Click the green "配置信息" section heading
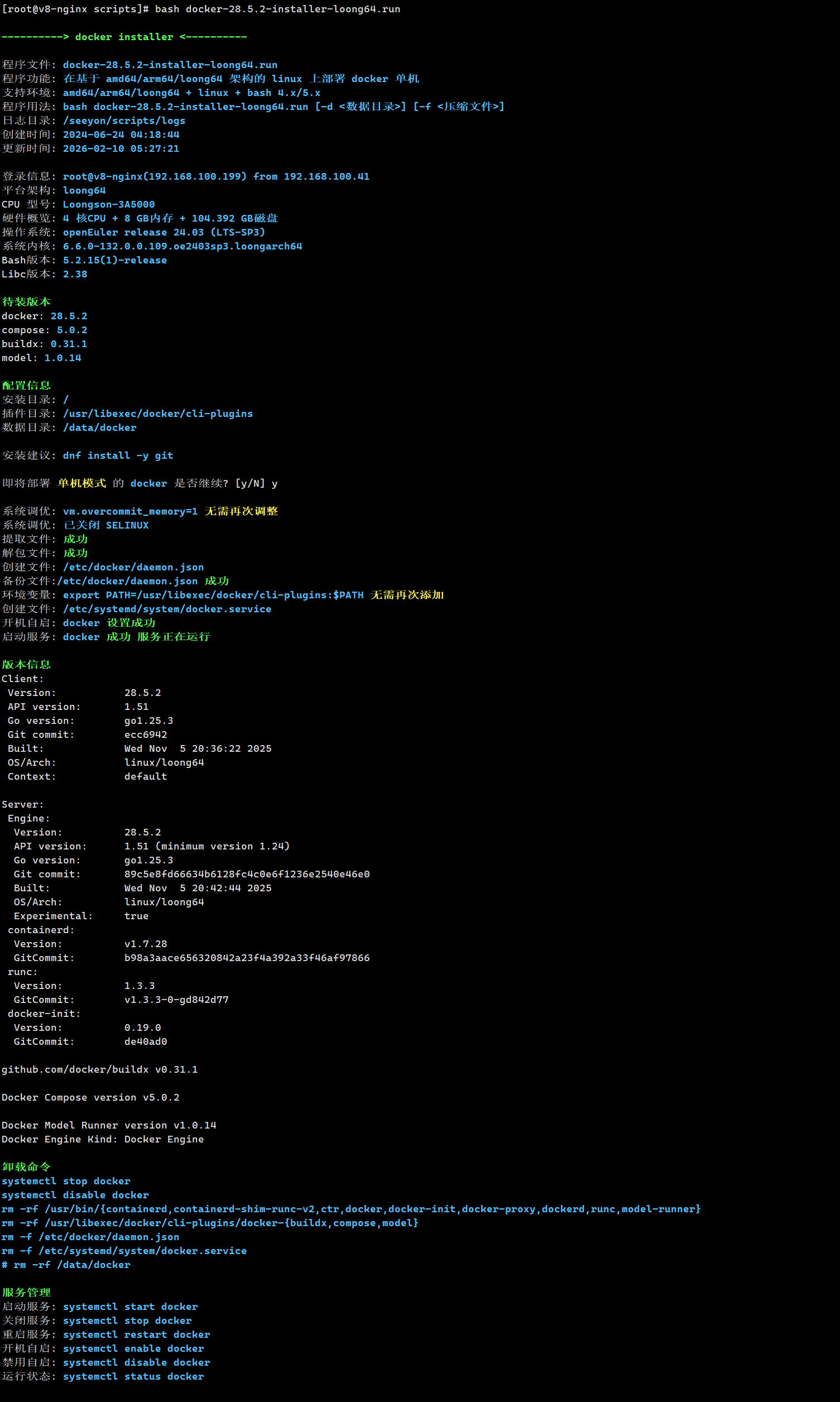 pos(26,386)
